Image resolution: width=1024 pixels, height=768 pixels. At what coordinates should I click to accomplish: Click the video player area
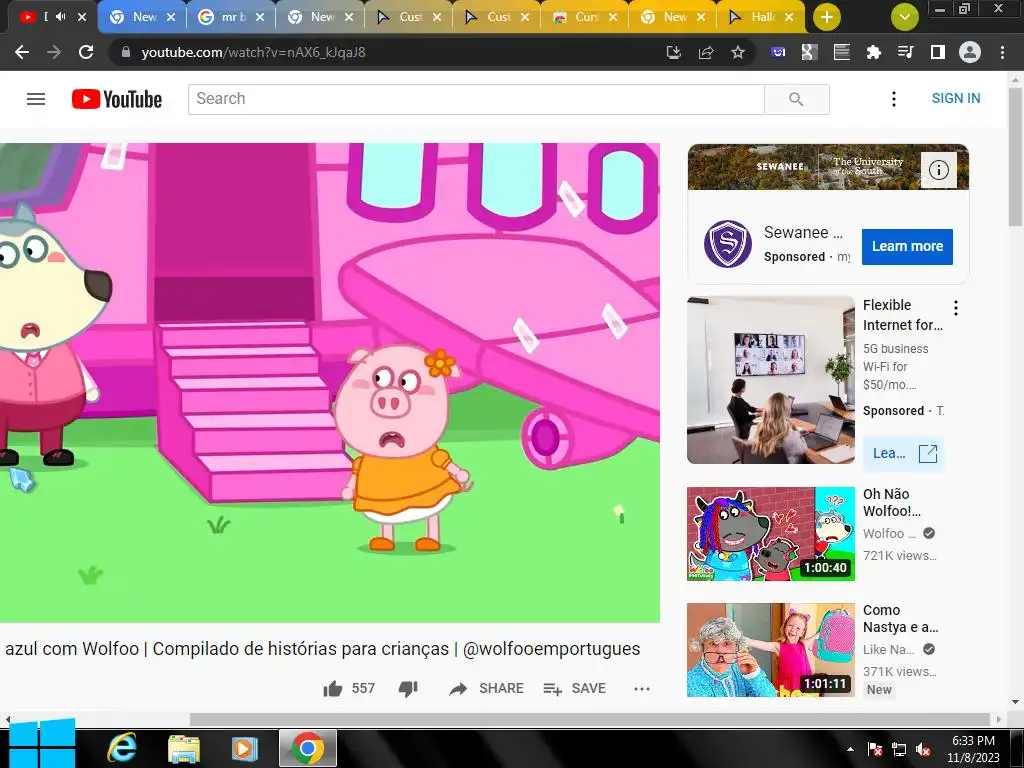(x=330, y=383)
